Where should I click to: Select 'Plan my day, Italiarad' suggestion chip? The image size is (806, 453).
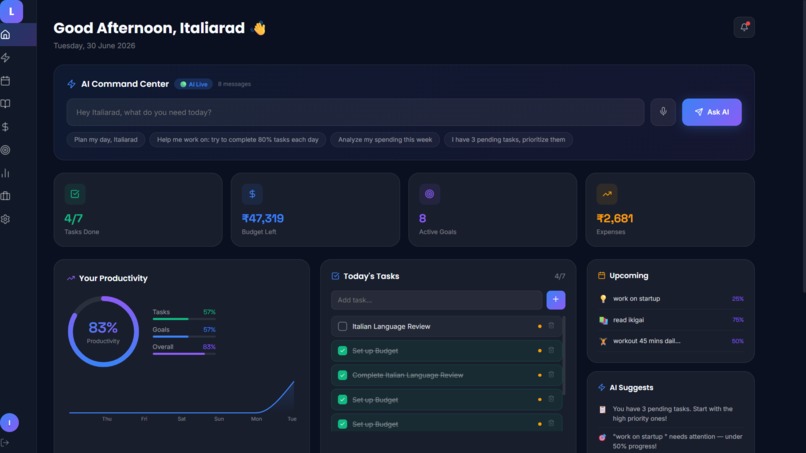pos(105,140)
